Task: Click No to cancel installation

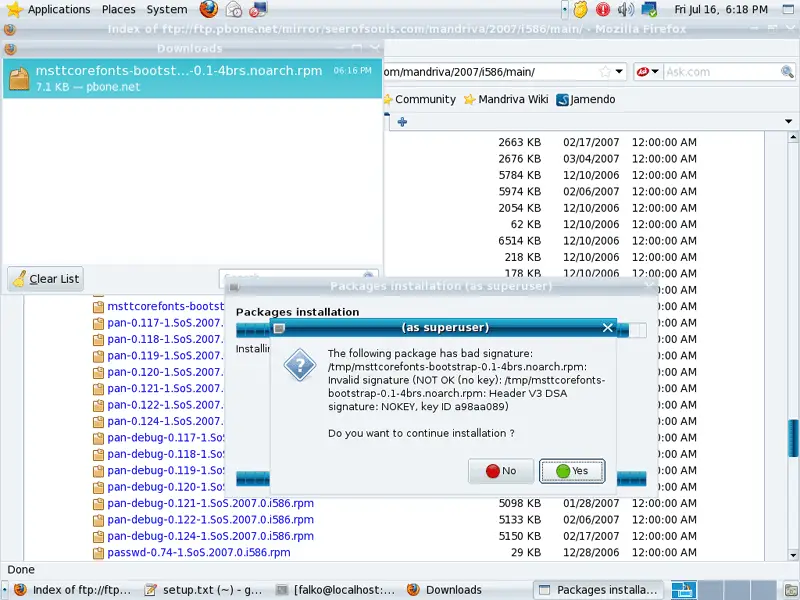Action: [501, 470]
